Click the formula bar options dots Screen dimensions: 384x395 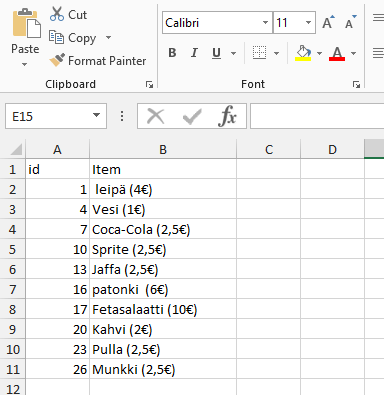coord(122,116)
